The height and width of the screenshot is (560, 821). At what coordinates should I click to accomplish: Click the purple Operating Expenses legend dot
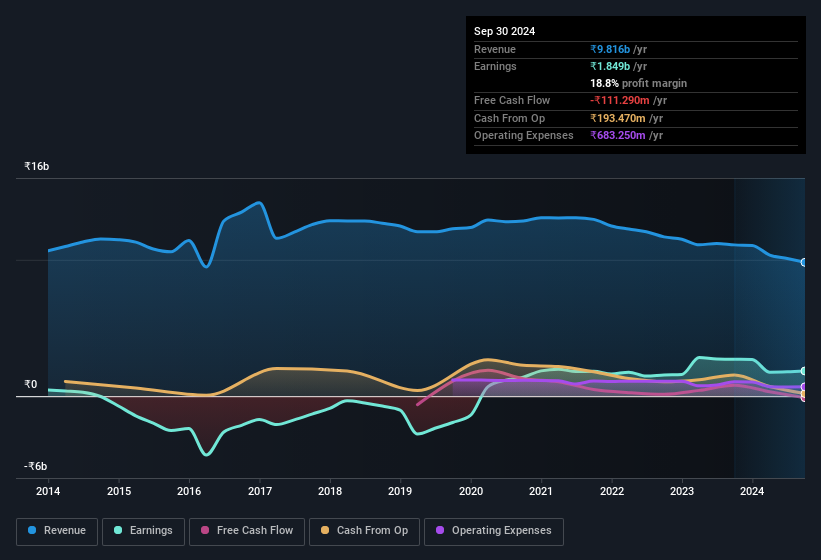click(440, 530)
